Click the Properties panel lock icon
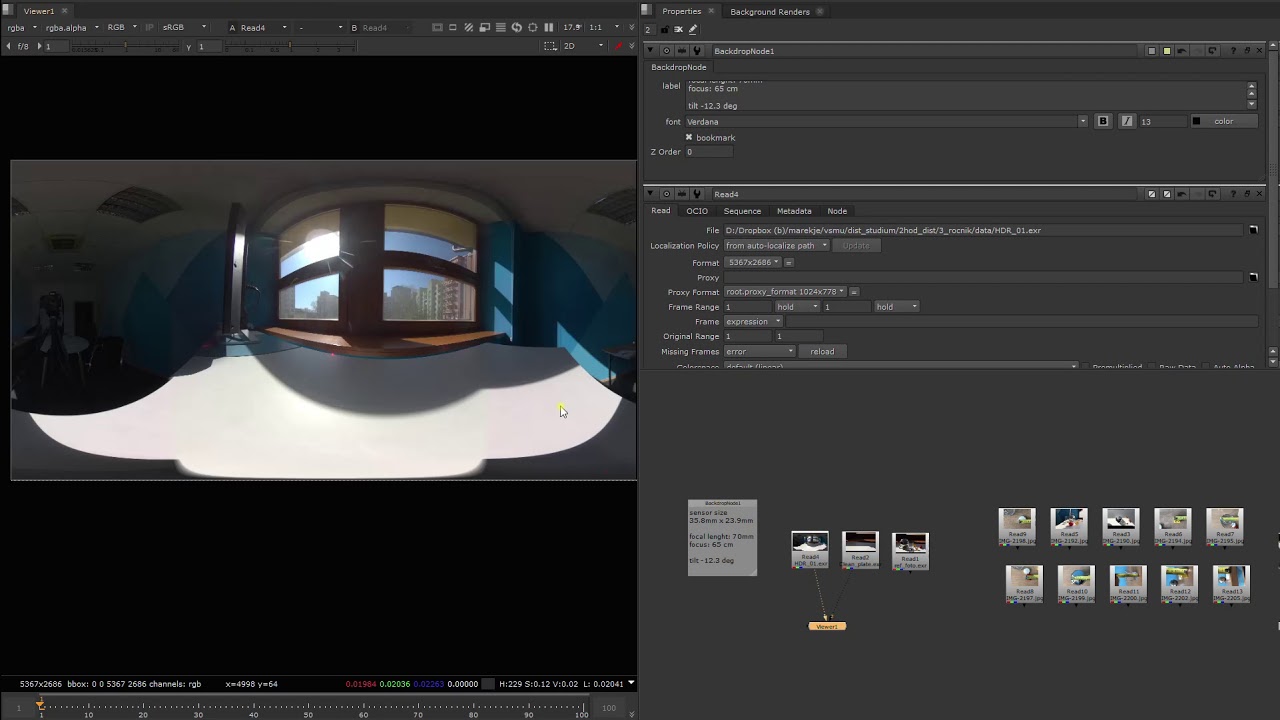 [664, 30]
